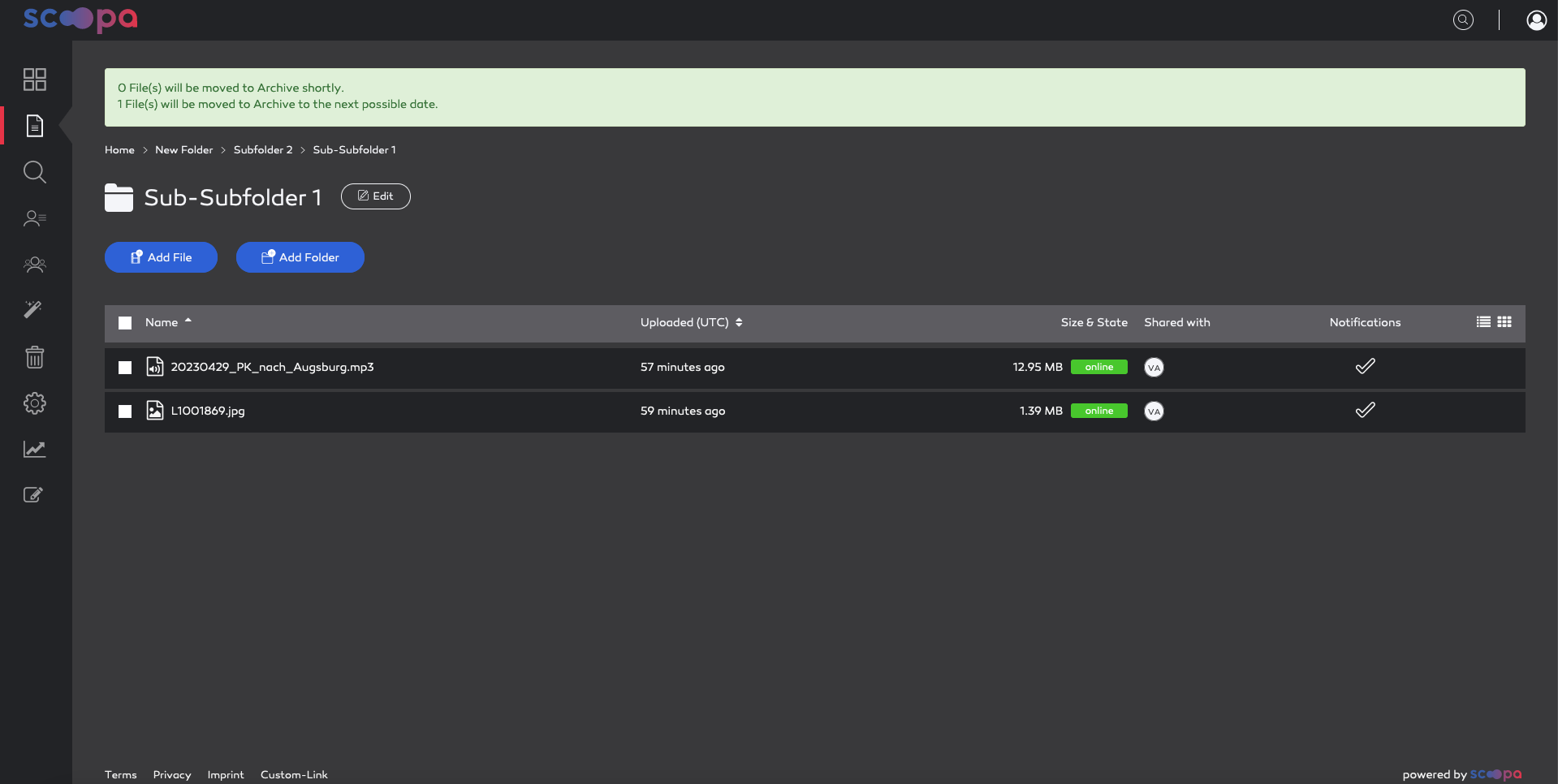This screenshot has height=784, width=1558.
Task: Open the trash bin in sidebar
Action: [x=35, y=357]
